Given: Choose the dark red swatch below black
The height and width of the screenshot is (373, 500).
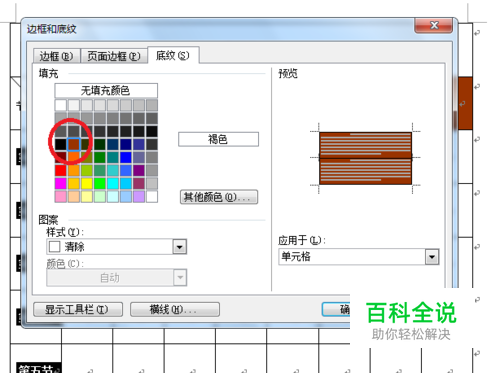Looking at the screenshot, I should (61, 157).
